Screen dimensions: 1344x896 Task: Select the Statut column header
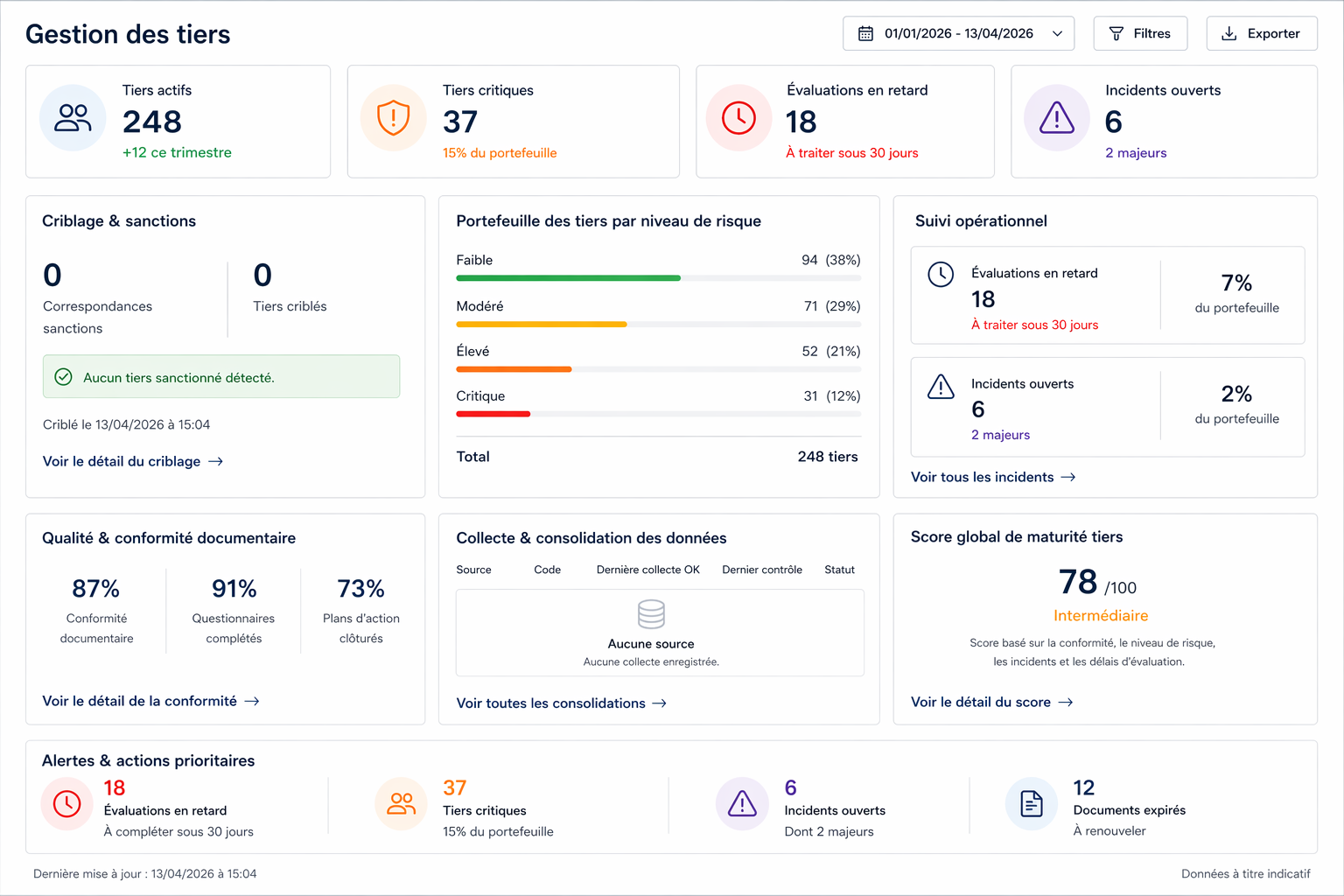(839, 570)
